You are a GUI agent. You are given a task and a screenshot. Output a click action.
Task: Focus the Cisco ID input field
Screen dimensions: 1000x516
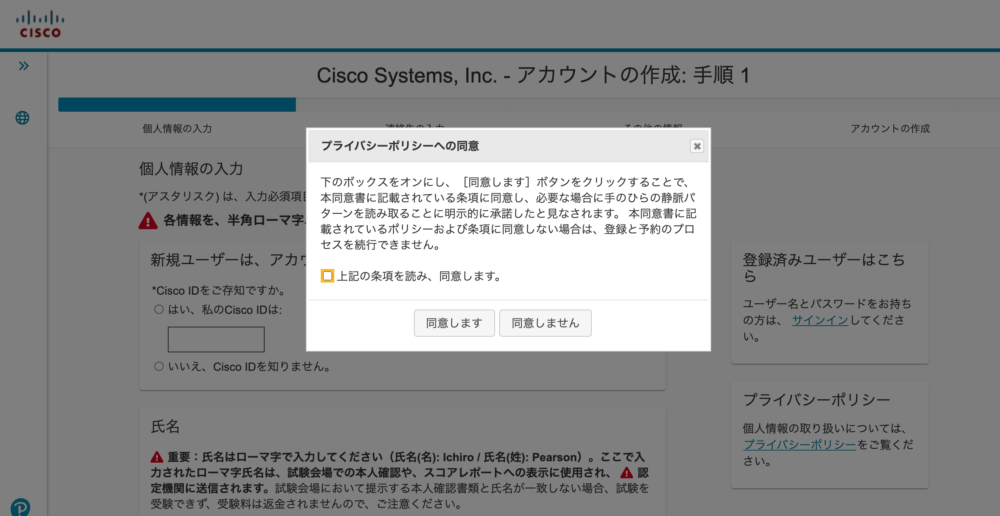(216, 339)
